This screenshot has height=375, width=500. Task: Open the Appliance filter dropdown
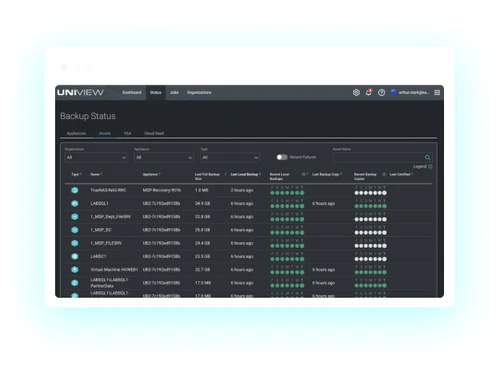click(x=164, y=157)
